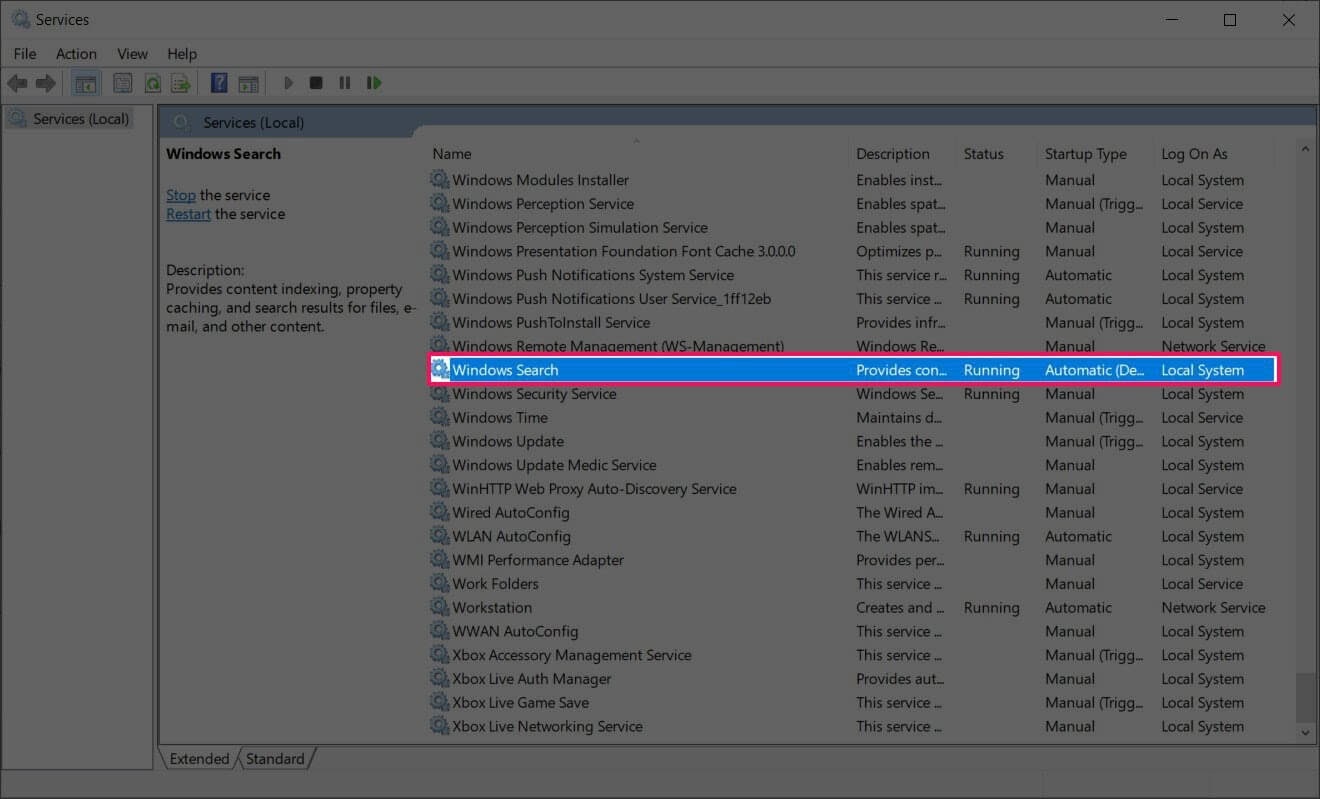This screenshot has height=799, width=1320.
Task: Switch to the Extended tab
Action: point(199,759)
